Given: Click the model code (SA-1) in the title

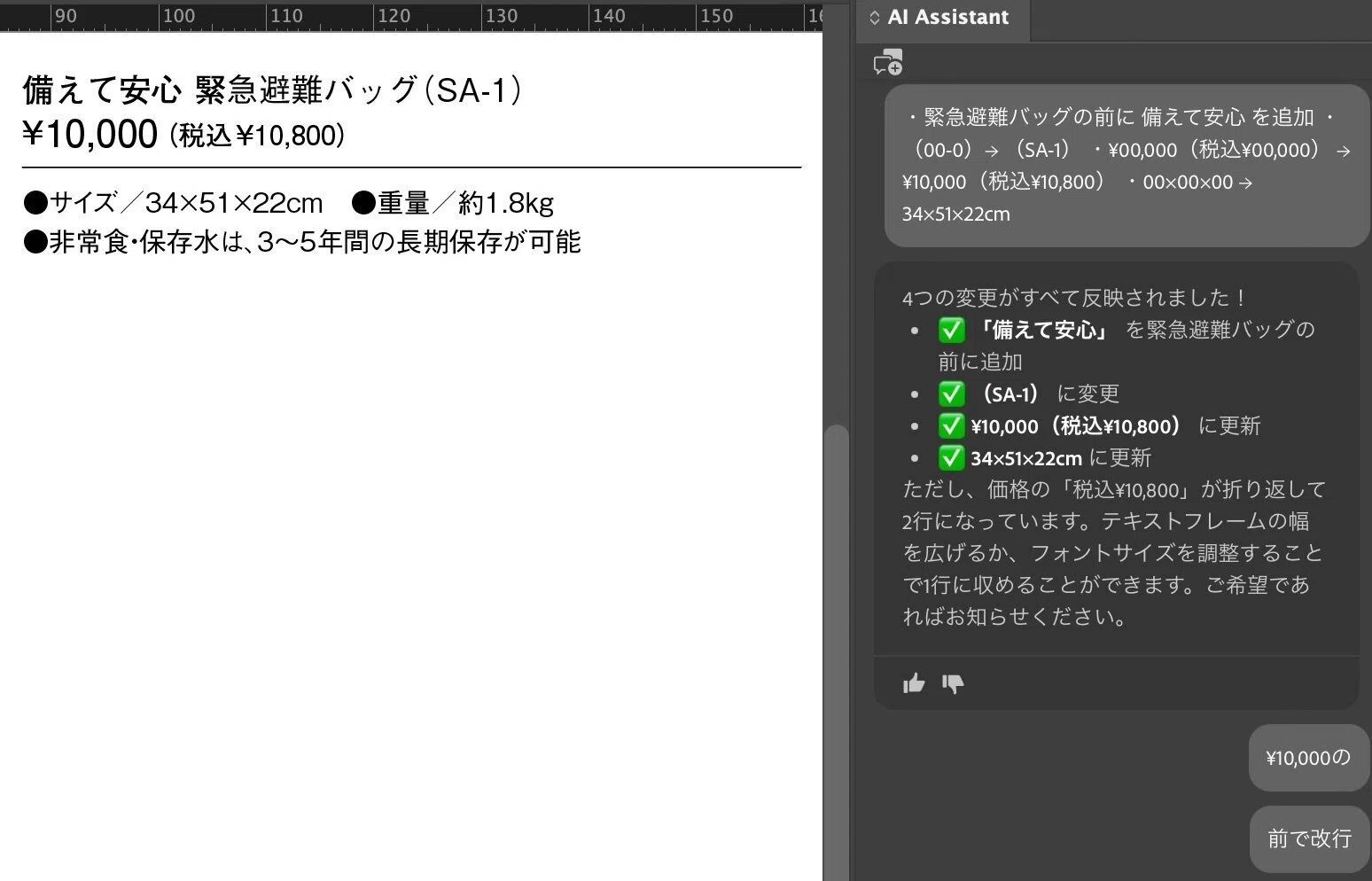Looking at the screenshot, I should (x=472, y=90).
